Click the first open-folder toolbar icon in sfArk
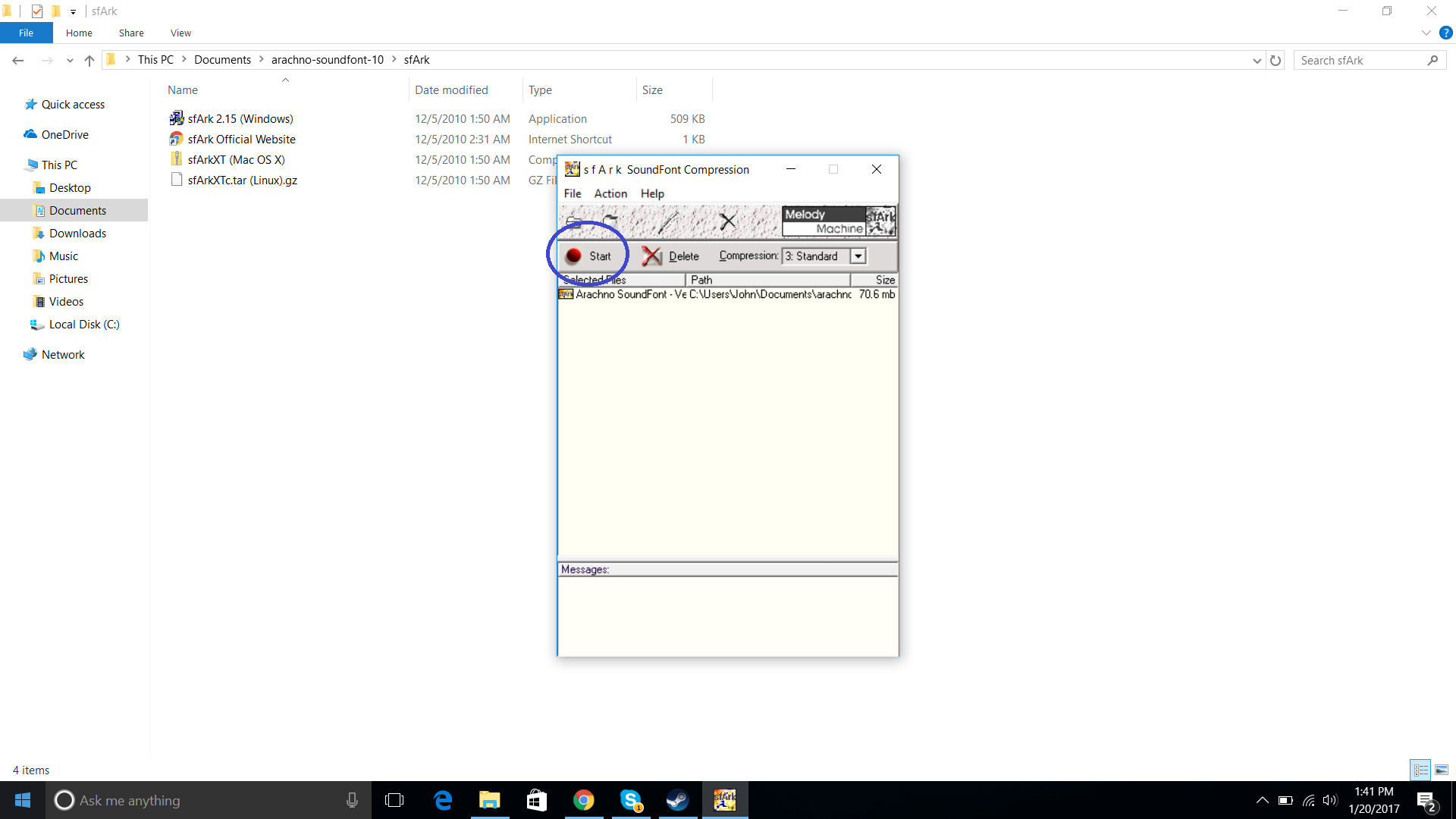Screen dimensions: 1456x819 tap(574, 221)
